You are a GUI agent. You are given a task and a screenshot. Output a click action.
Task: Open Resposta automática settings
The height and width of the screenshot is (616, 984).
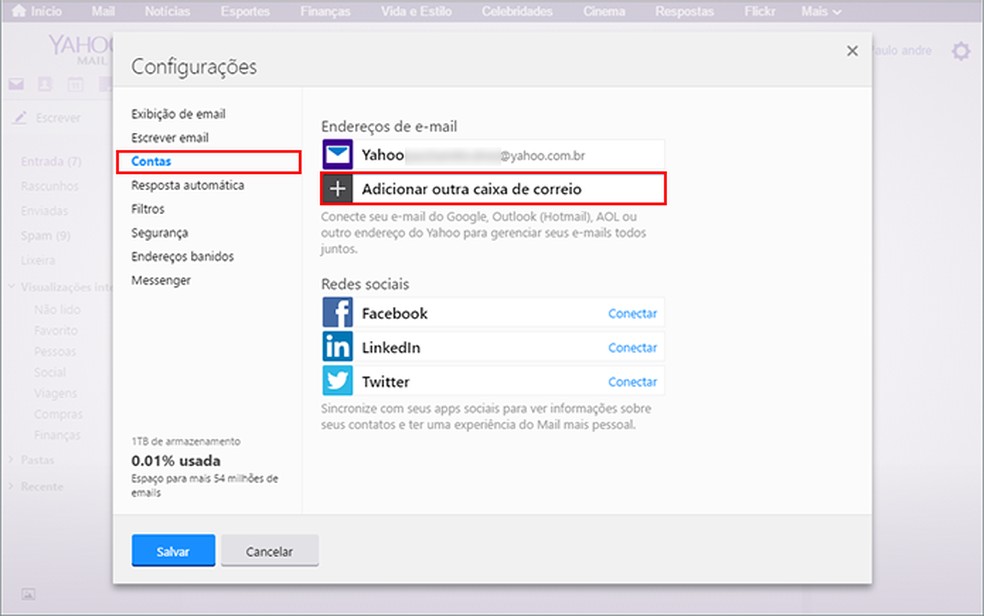188,185
